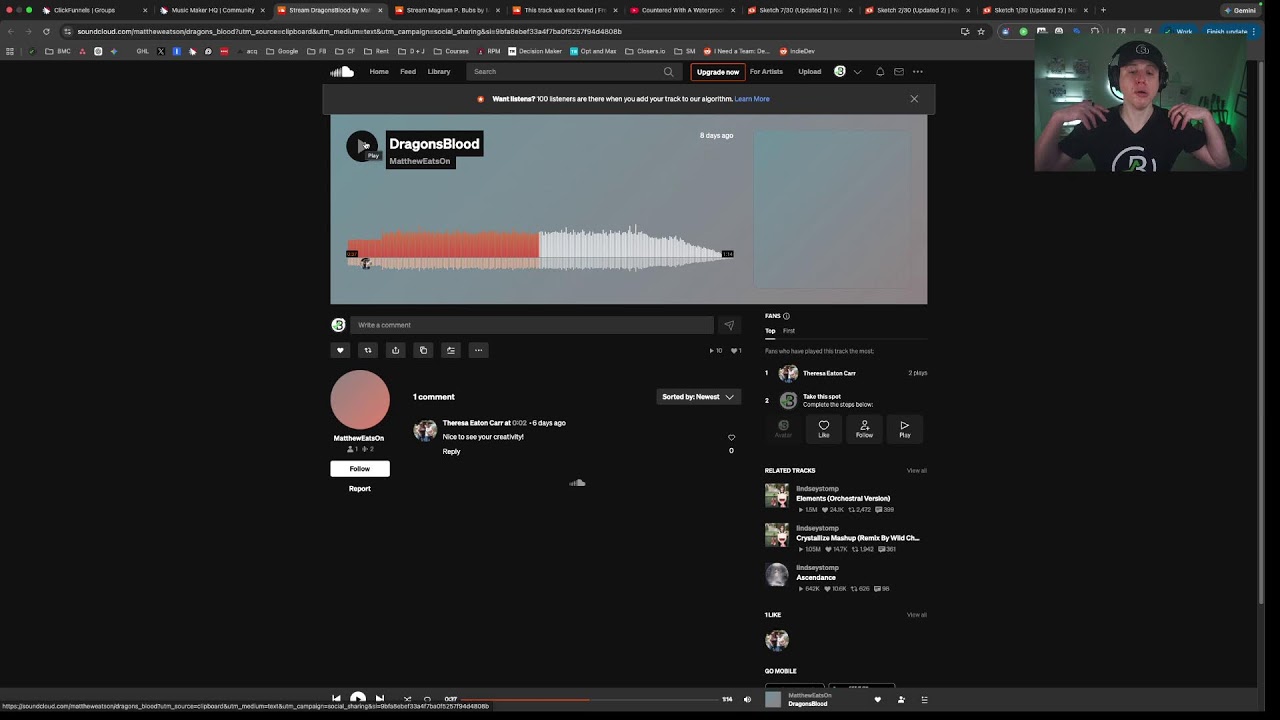Skip to next track in player bar

(x=380, y=699)
